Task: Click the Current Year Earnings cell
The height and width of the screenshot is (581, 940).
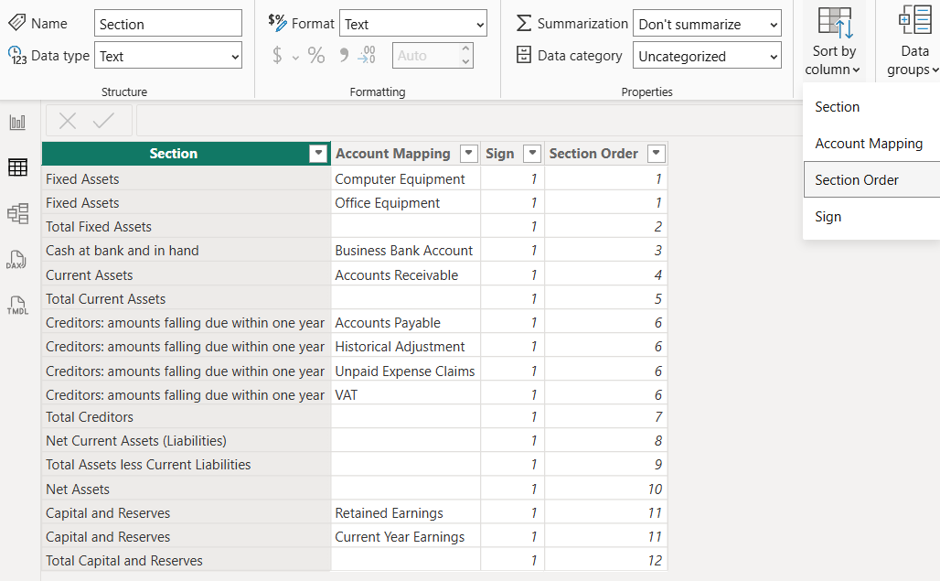Action: coord(406,537)
